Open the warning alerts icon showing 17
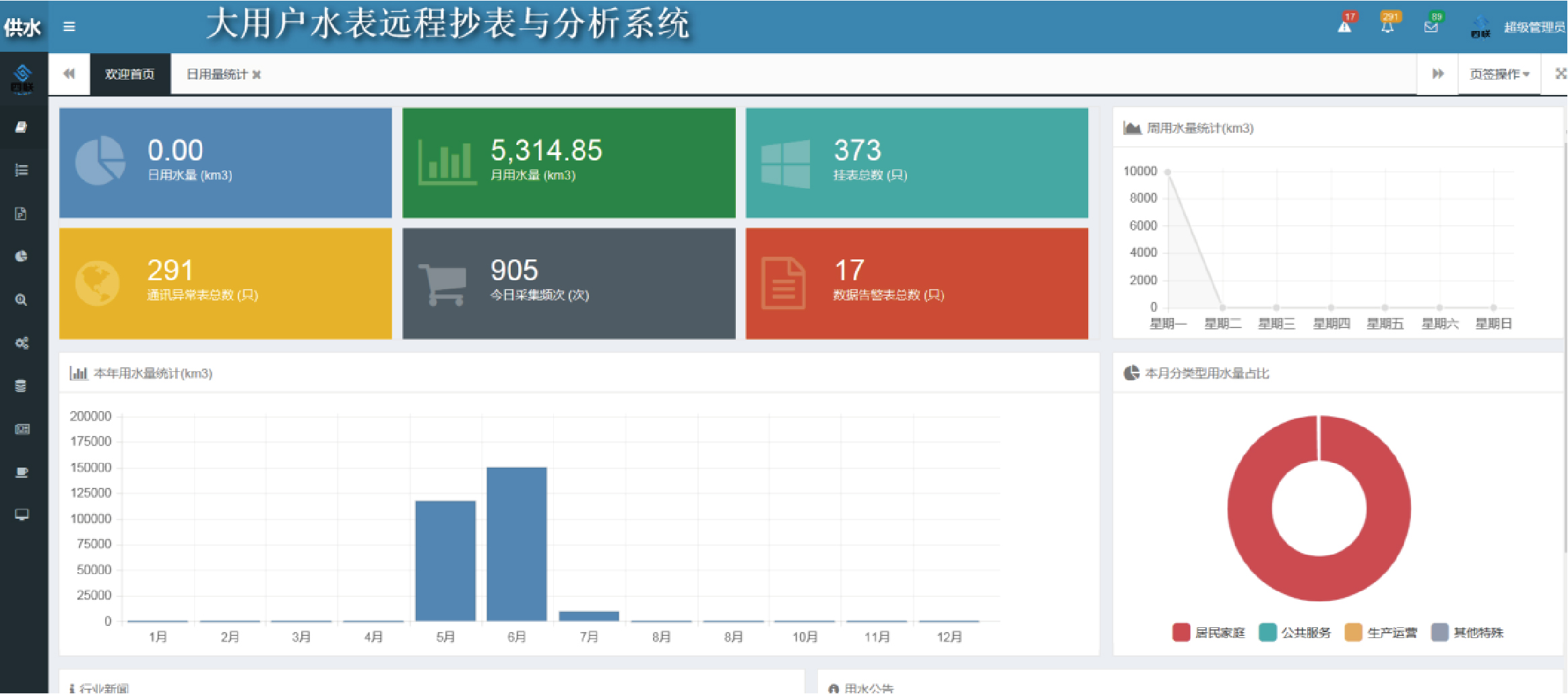 click(1344, 26)
